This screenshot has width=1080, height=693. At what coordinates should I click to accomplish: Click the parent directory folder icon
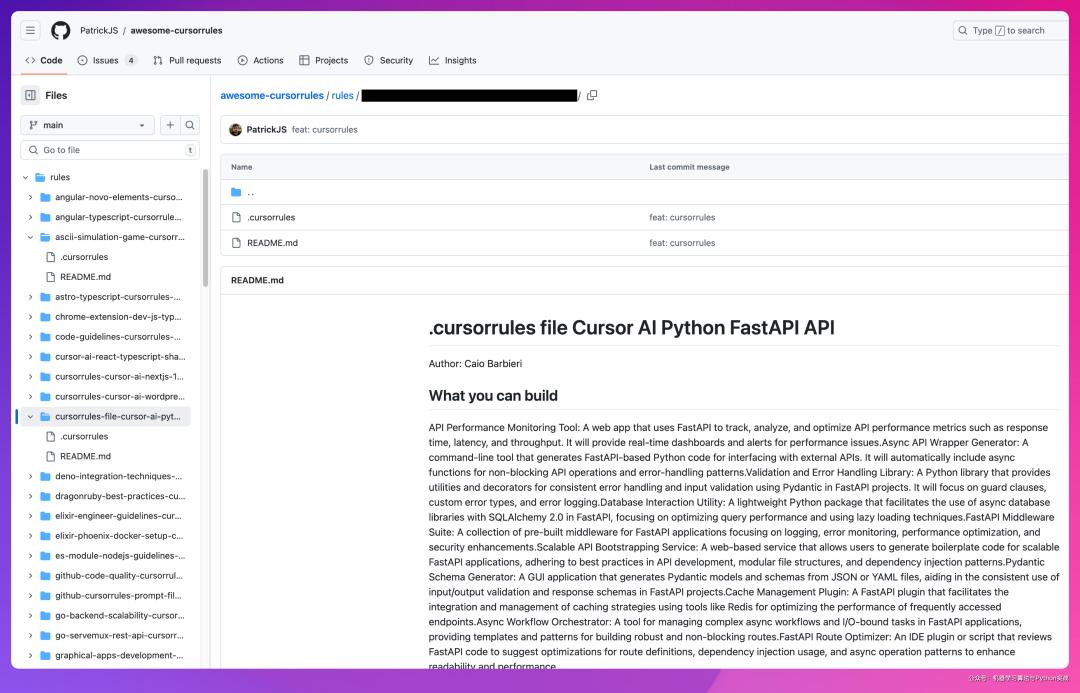(x=237, y=192)
